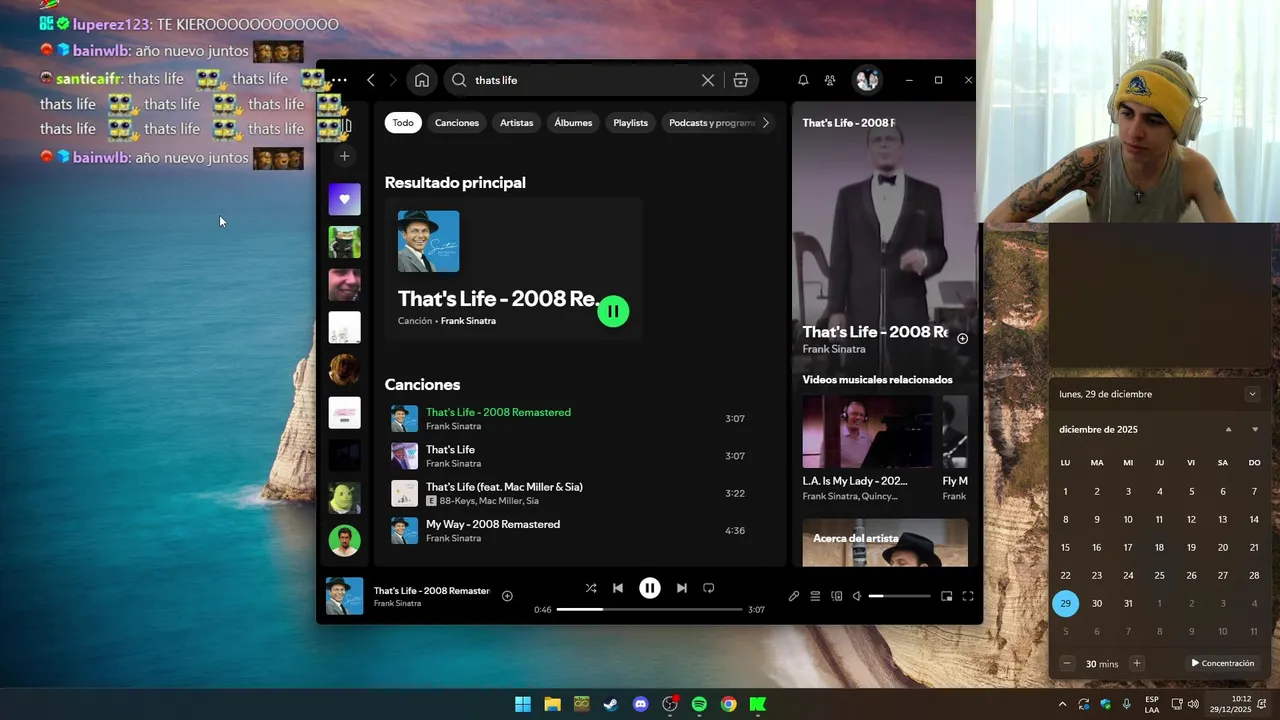Skip to previous track in Spotify
Screen dimensions: 1280x720
618,588
